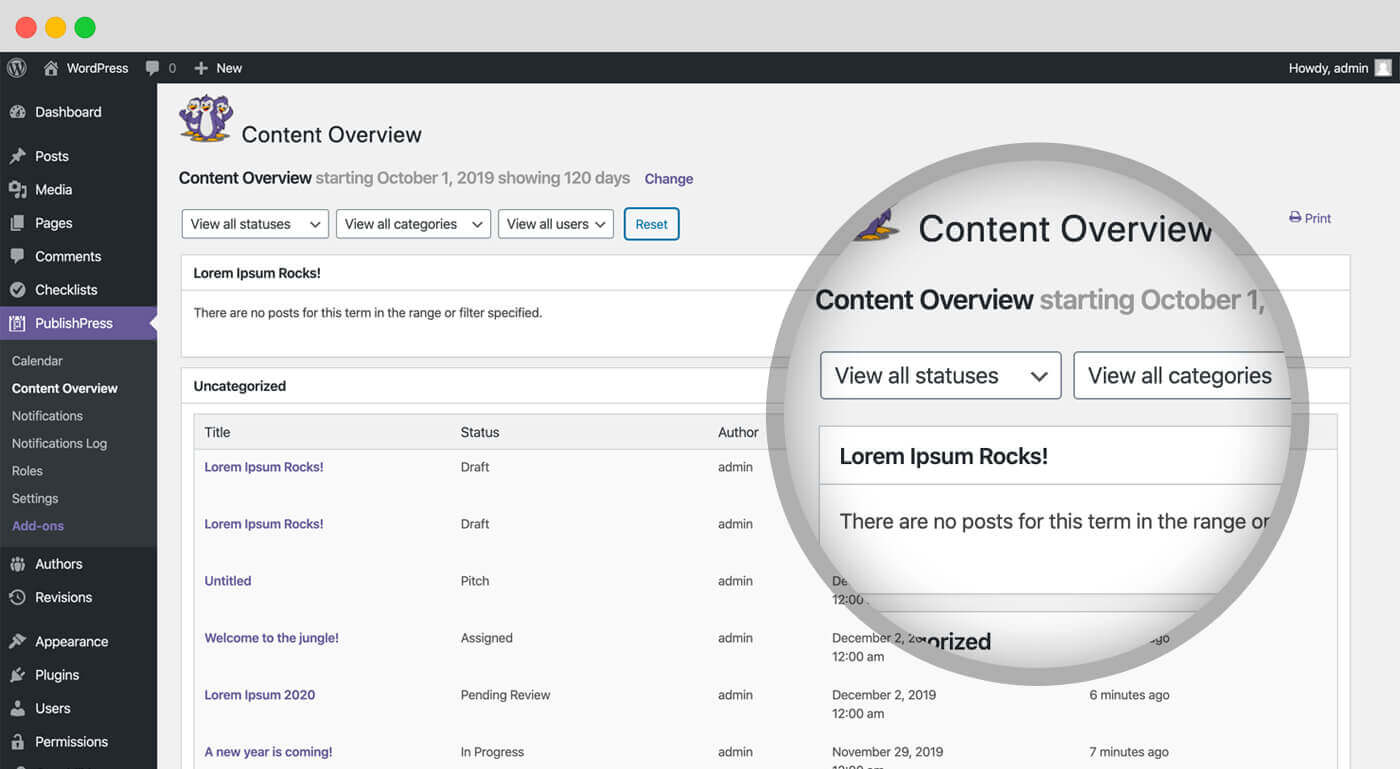Screen dimensions: 1400x769
Task: Go to the Add-ons submenu item
Action: 38,526
